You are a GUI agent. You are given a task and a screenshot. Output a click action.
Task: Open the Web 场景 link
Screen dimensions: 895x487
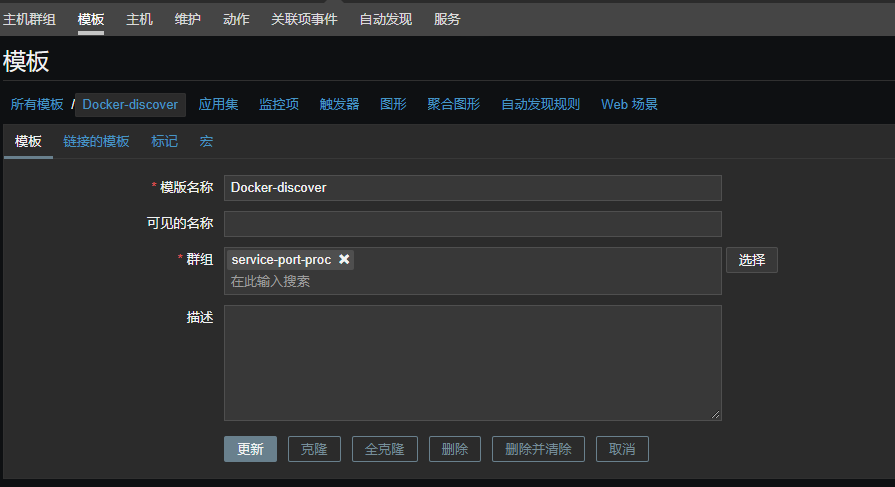coord(629,104)
